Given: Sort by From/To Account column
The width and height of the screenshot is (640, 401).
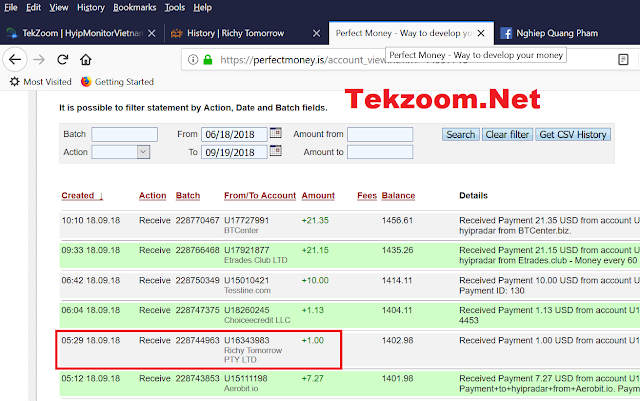Looking at the screenshot, I should 260,196.
